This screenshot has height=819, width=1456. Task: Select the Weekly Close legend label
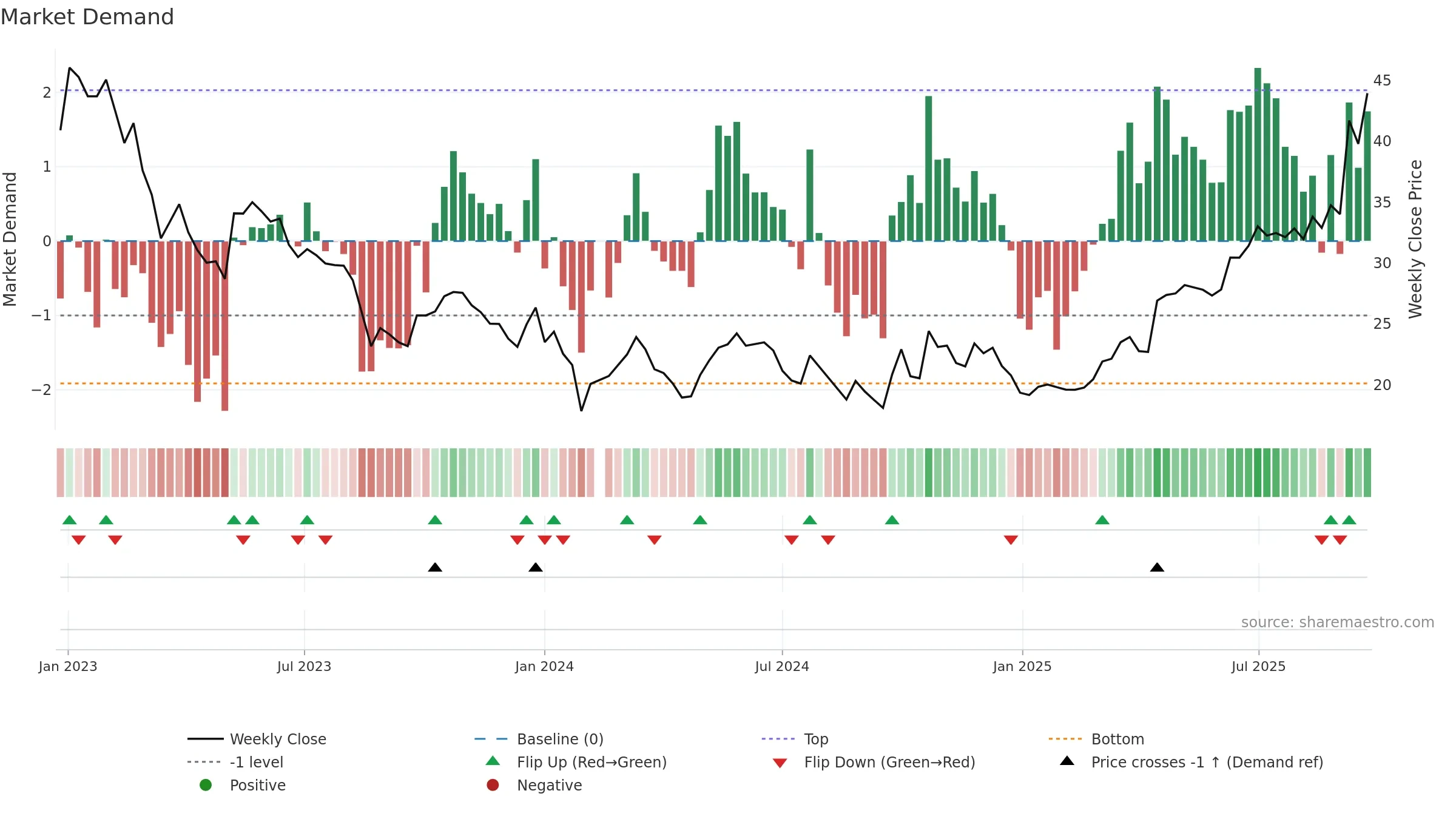tap(278, 739)
